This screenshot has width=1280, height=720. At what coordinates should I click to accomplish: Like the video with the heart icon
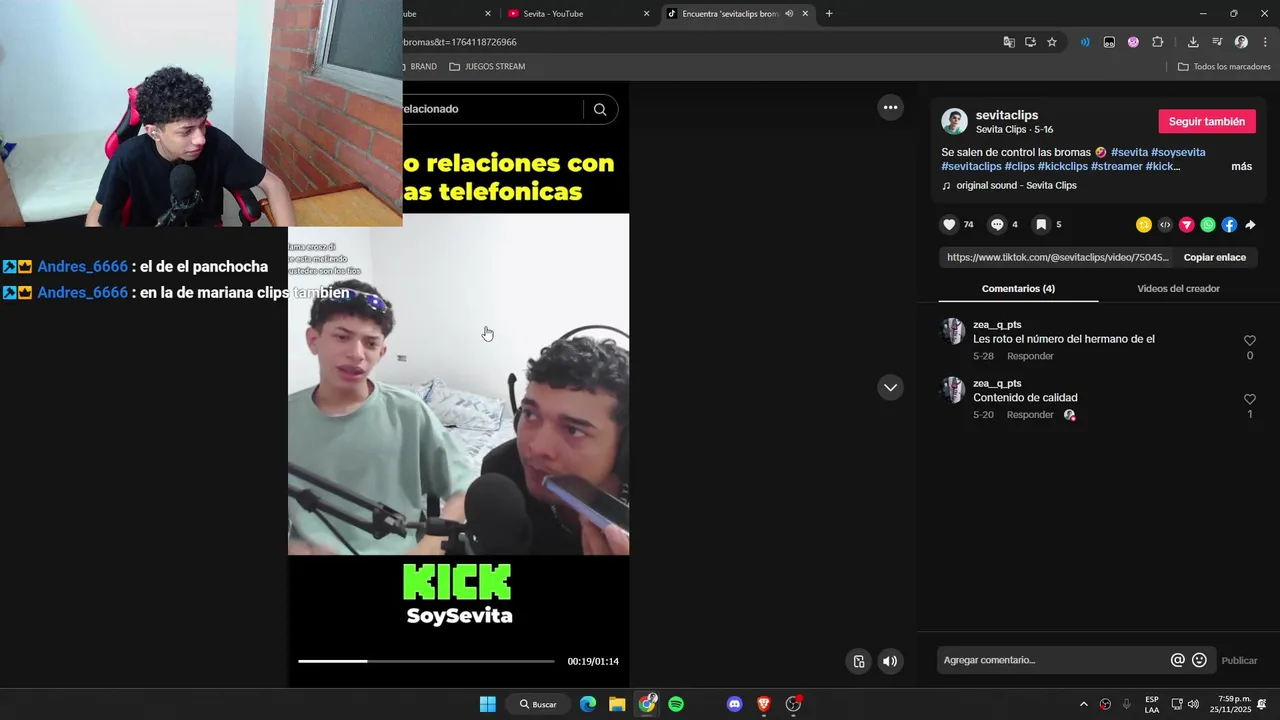click(950, 225)
